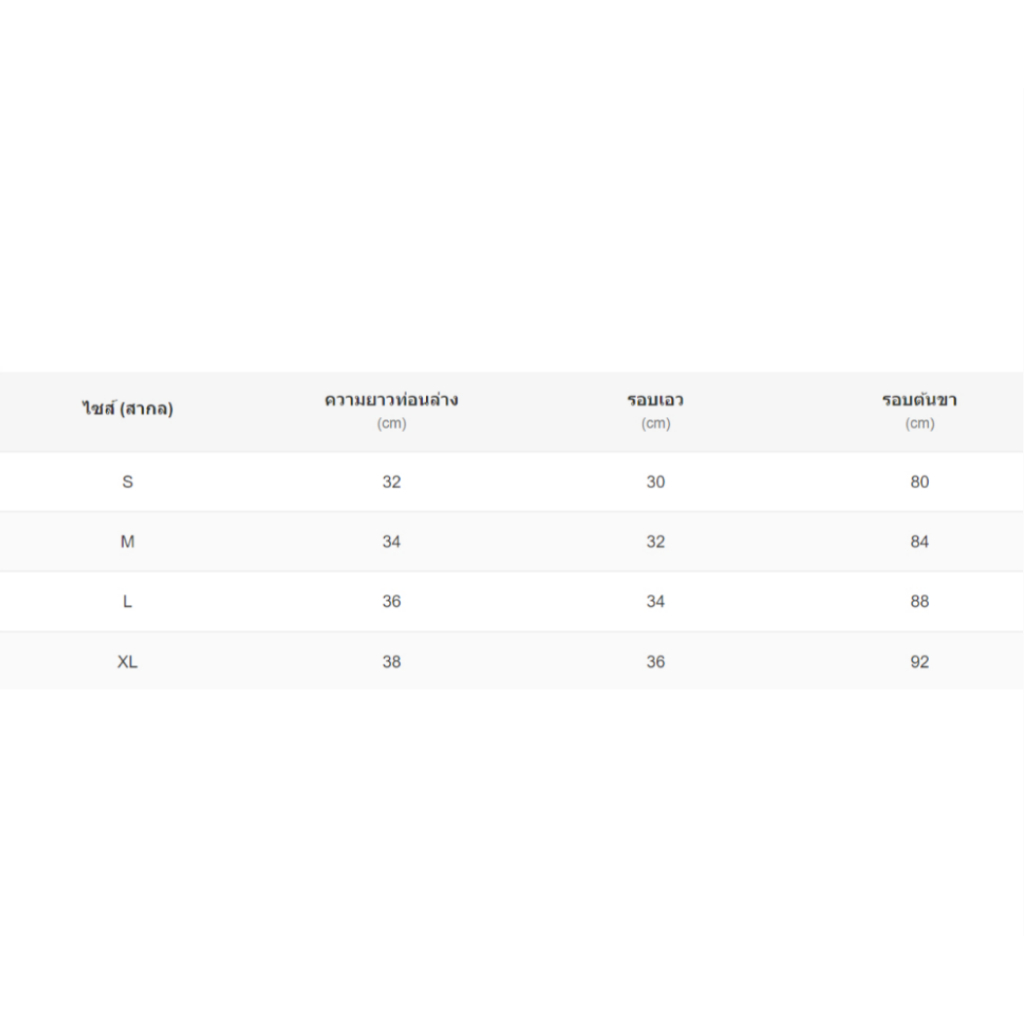Click the length value 32 for size S
This screenshot has height=1024, width=1024.
click(x=391, y=482)
